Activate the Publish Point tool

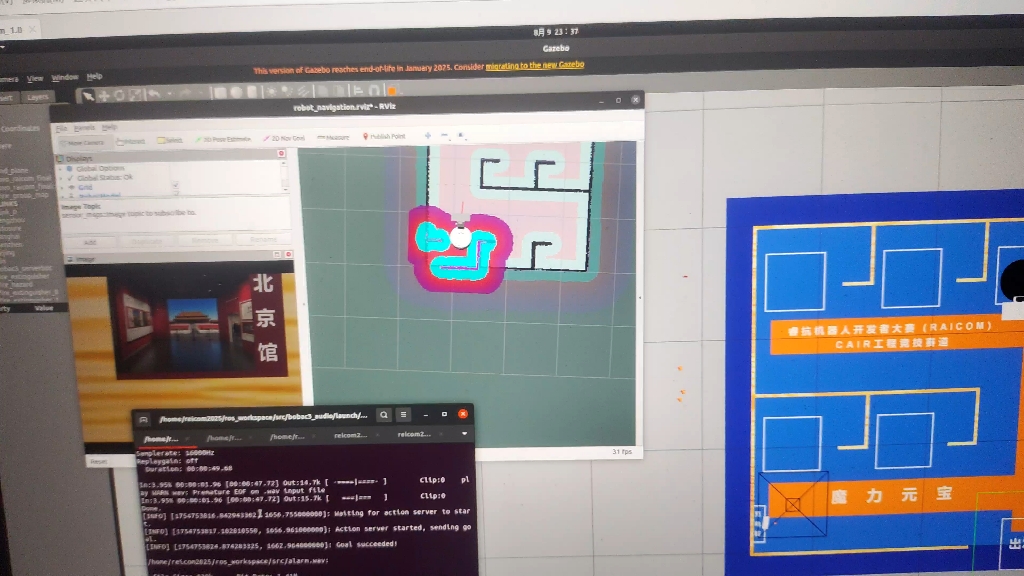[384, 136]
